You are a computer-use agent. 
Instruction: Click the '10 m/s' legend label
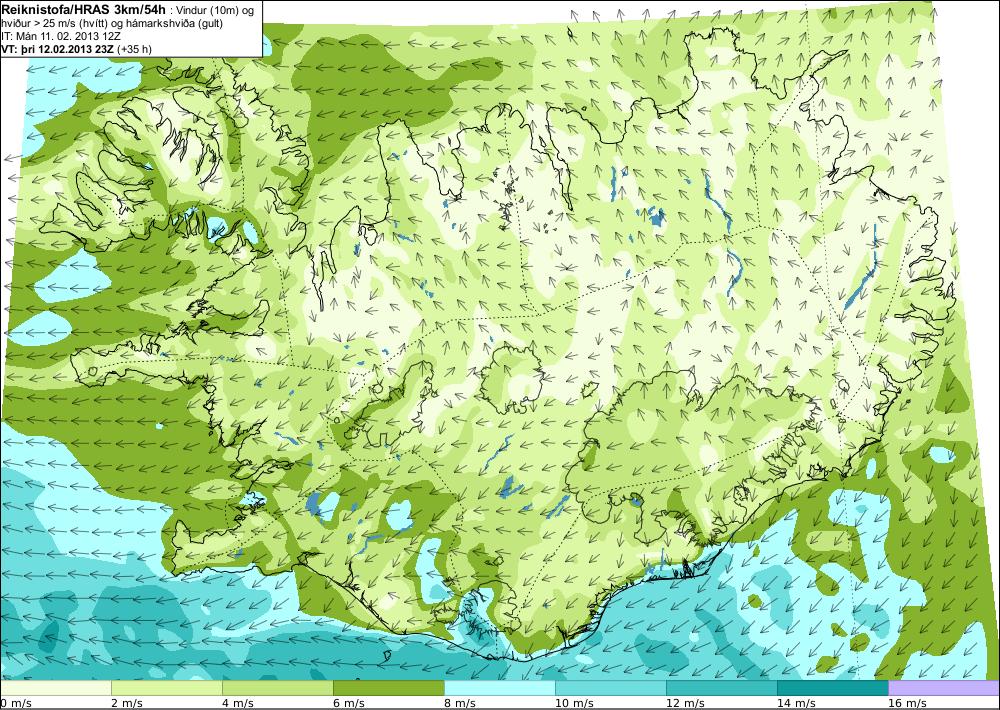point(574,703)
